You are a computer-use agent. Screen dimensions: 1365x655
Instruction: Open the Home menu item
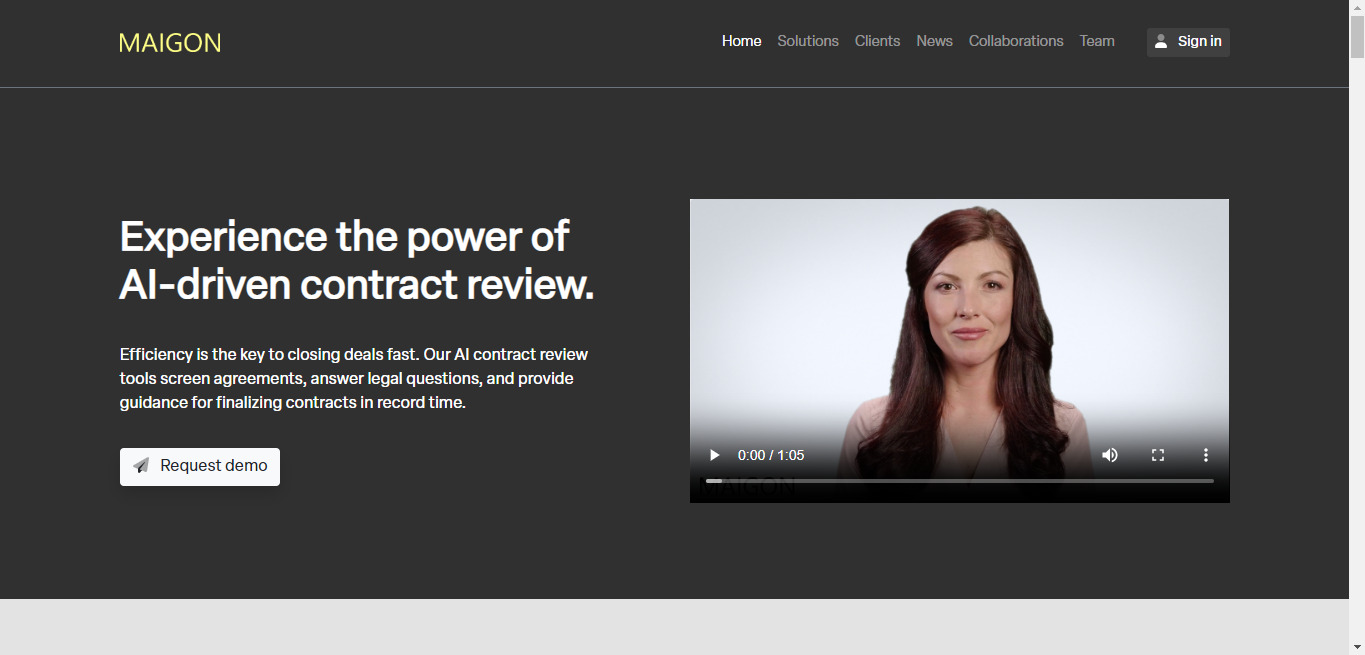pyautogui.click(x=742, y=41)
